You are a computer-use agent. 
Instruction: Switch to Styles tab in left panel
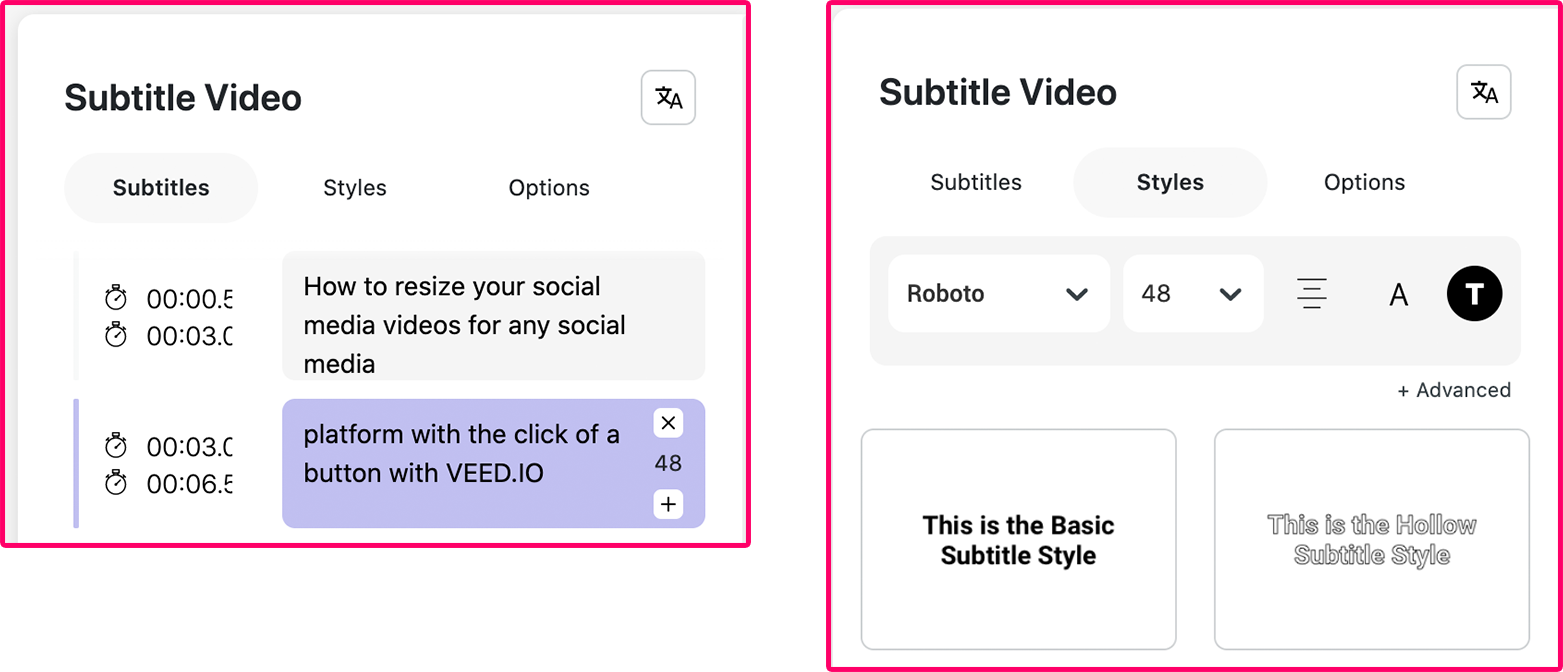tap(355, 188)
